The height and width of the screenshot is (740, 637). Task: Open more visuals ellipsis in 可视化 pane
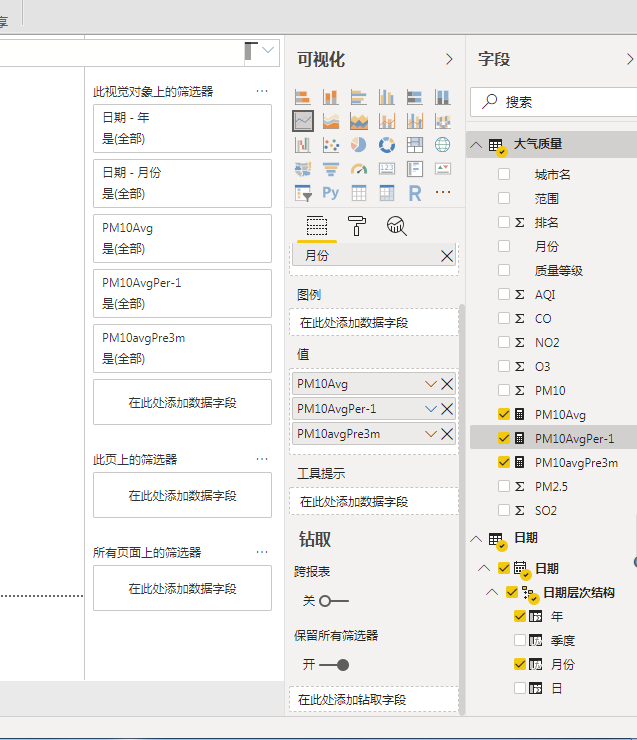(x=443, y=193)
